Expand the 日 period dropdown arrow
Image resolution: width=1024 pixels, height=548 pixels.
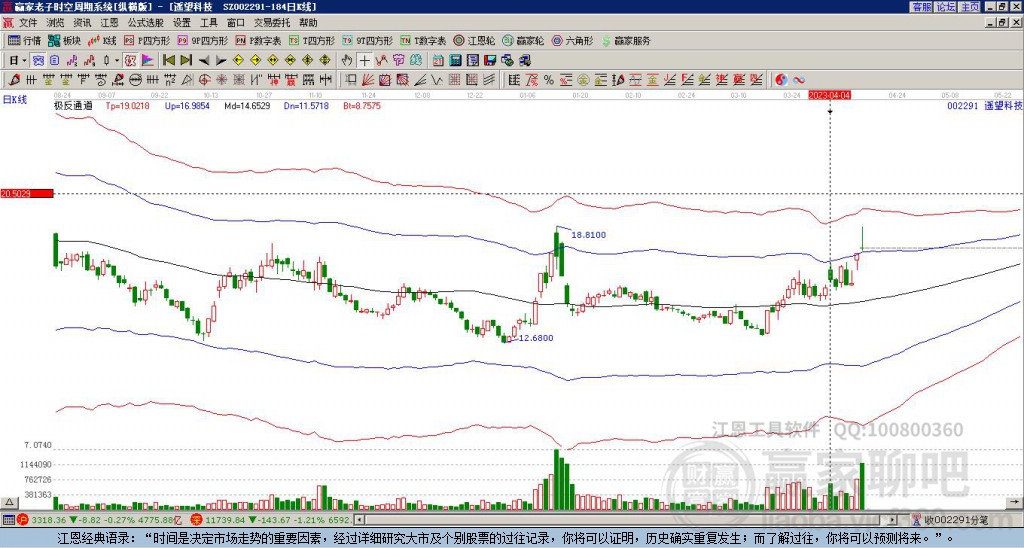coord(25,61)
